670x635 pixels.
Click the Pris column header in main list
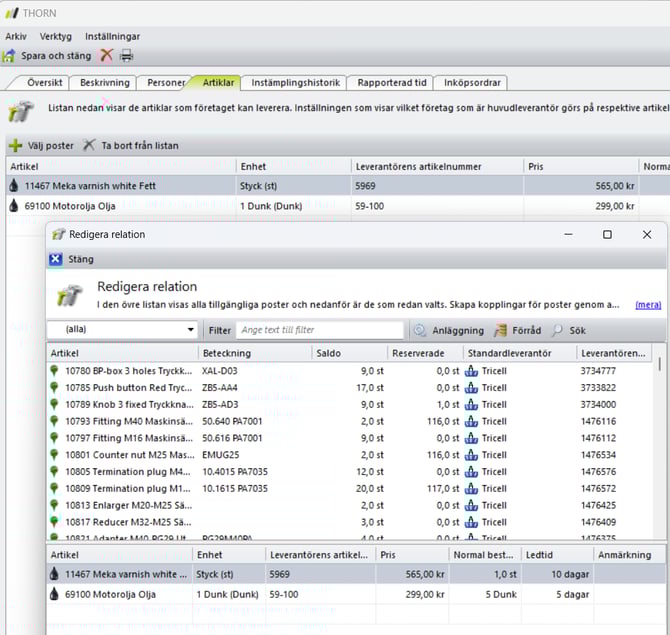click(x=581, y=167)
